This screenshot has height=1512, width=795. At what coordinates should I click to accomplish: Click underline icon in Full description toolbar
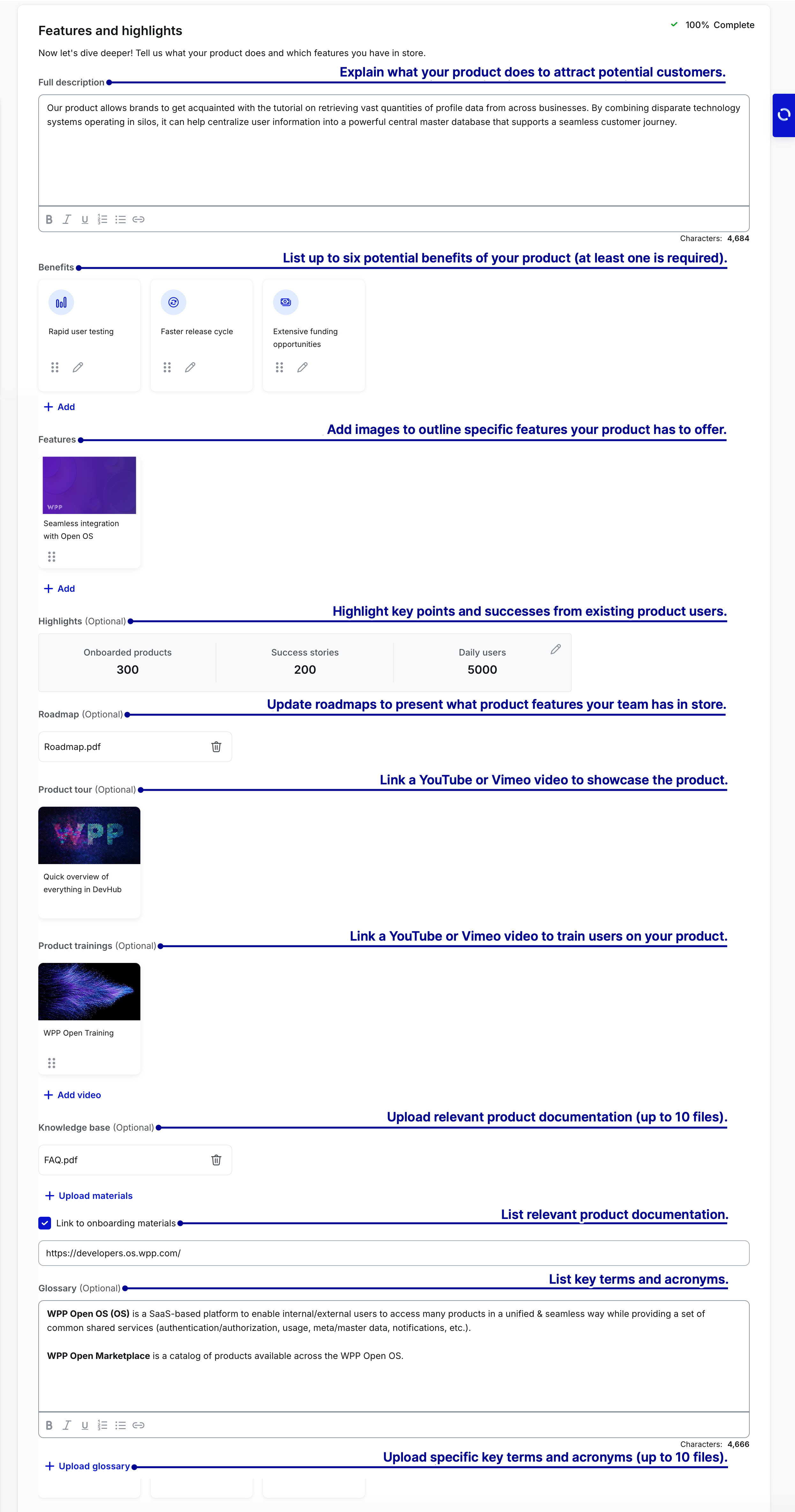coord(85,219)
